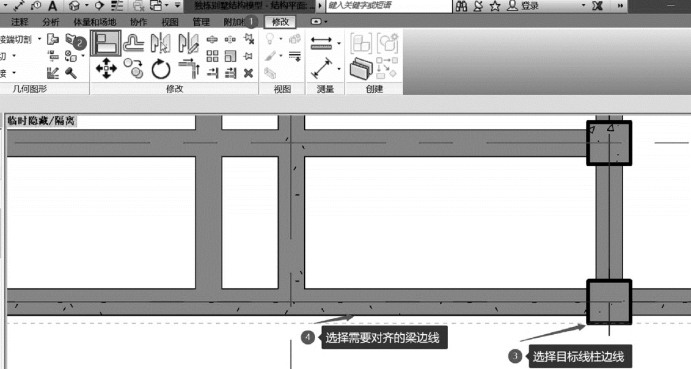Choose the Move tool with four arrows
691x369 pixels.
pos(106,68)
